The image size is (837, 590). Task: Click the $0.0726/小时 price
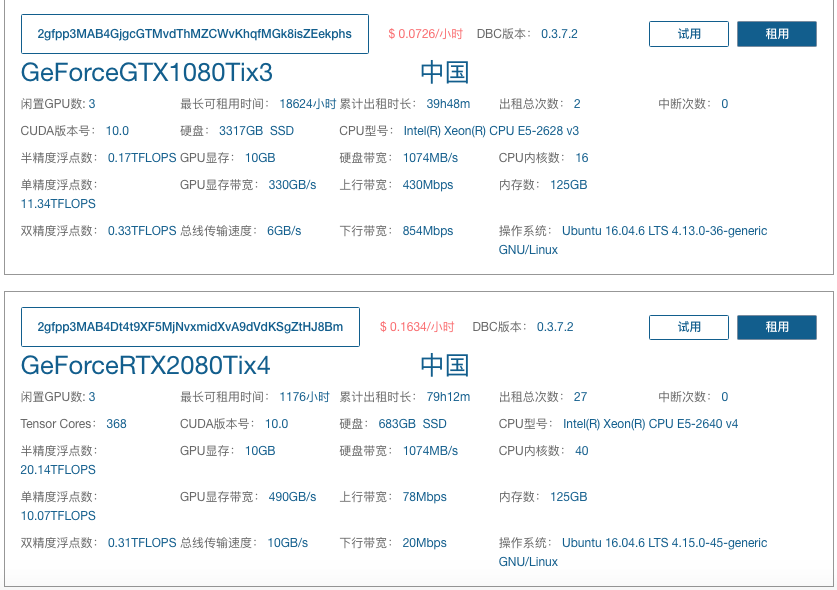pyautogui.click(x=425, y=34)
